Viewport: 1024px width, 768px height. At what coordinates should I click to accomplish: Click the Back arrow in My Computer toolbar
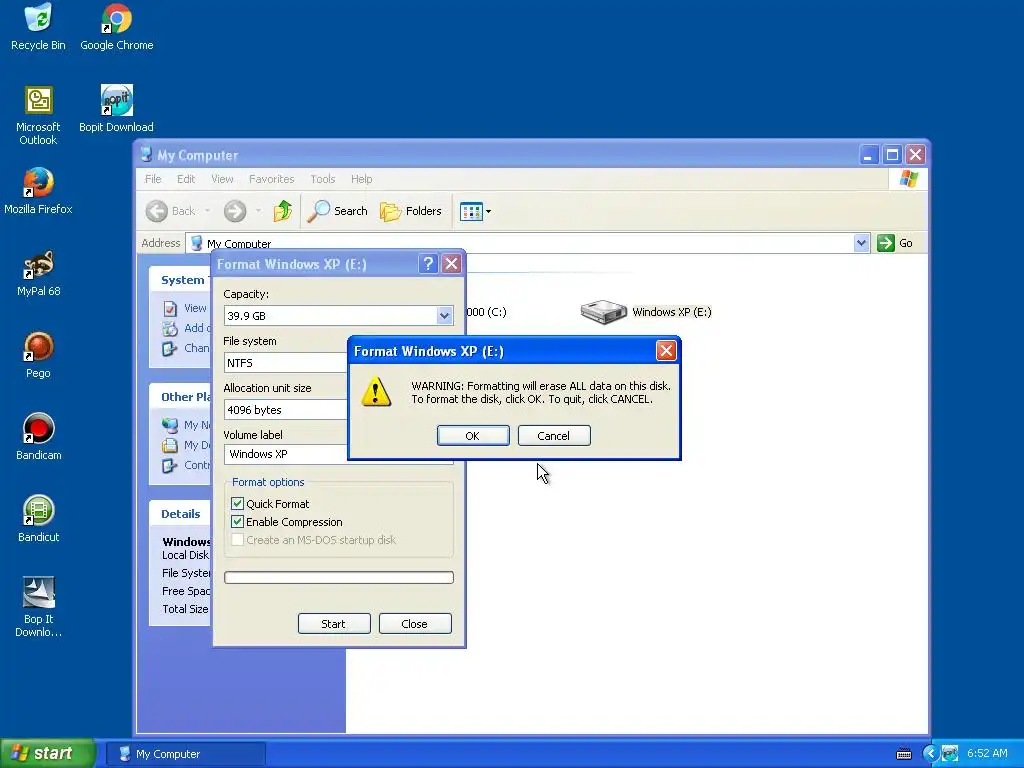[157, 211]
